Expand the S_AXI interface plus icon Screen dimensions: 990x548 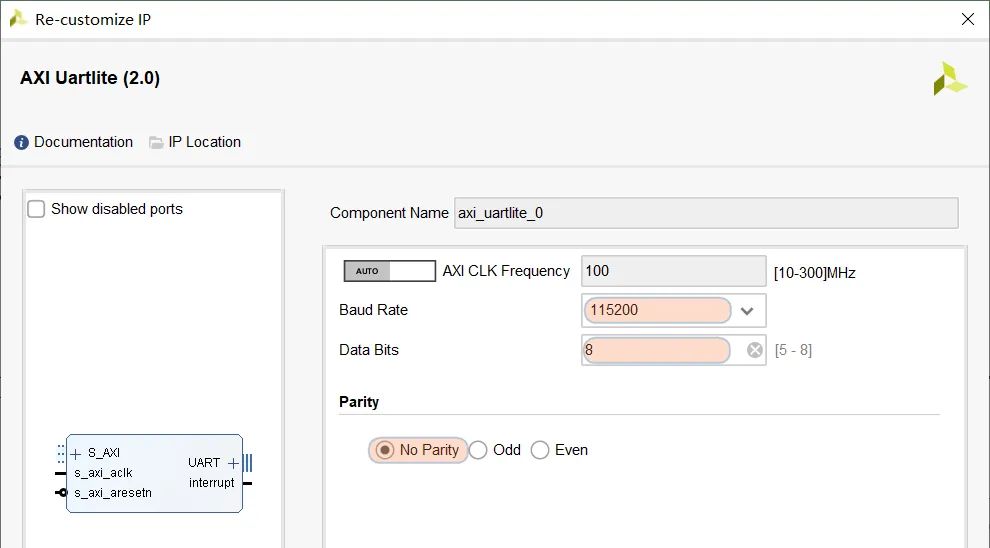click(x=76, y=454)
